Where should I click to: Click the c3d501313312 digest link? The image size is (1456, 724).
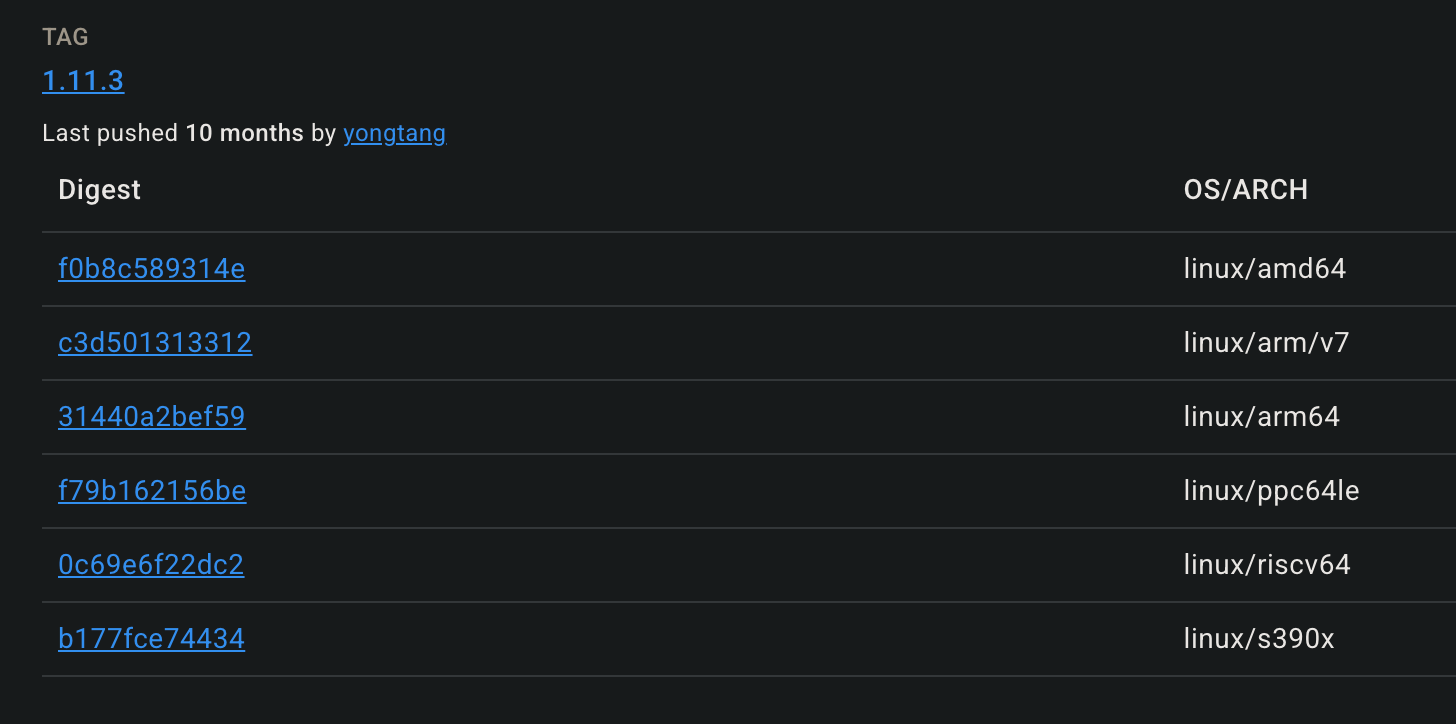(x=155, y=343)
